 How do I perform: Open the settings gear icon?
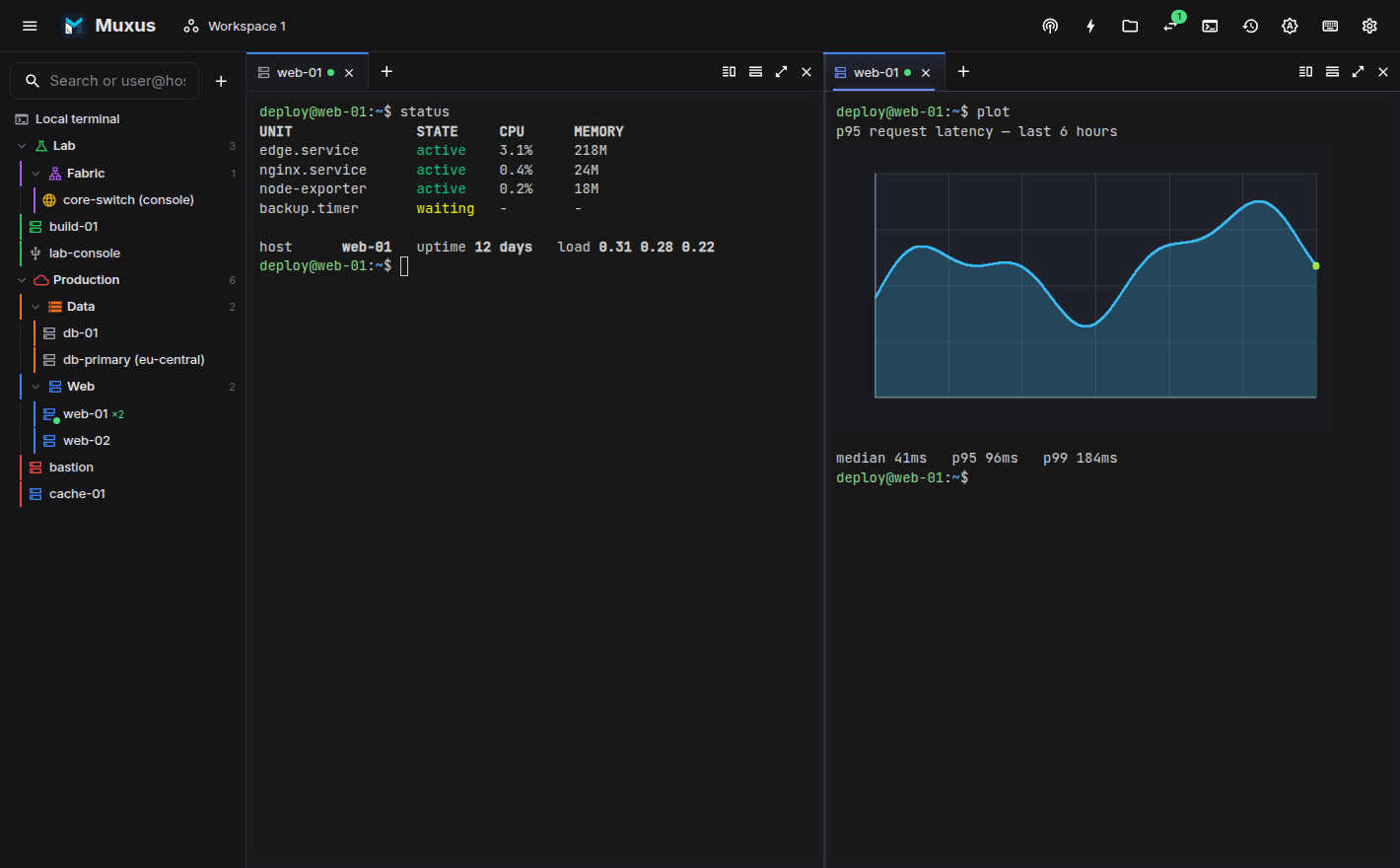point(1369,26)
